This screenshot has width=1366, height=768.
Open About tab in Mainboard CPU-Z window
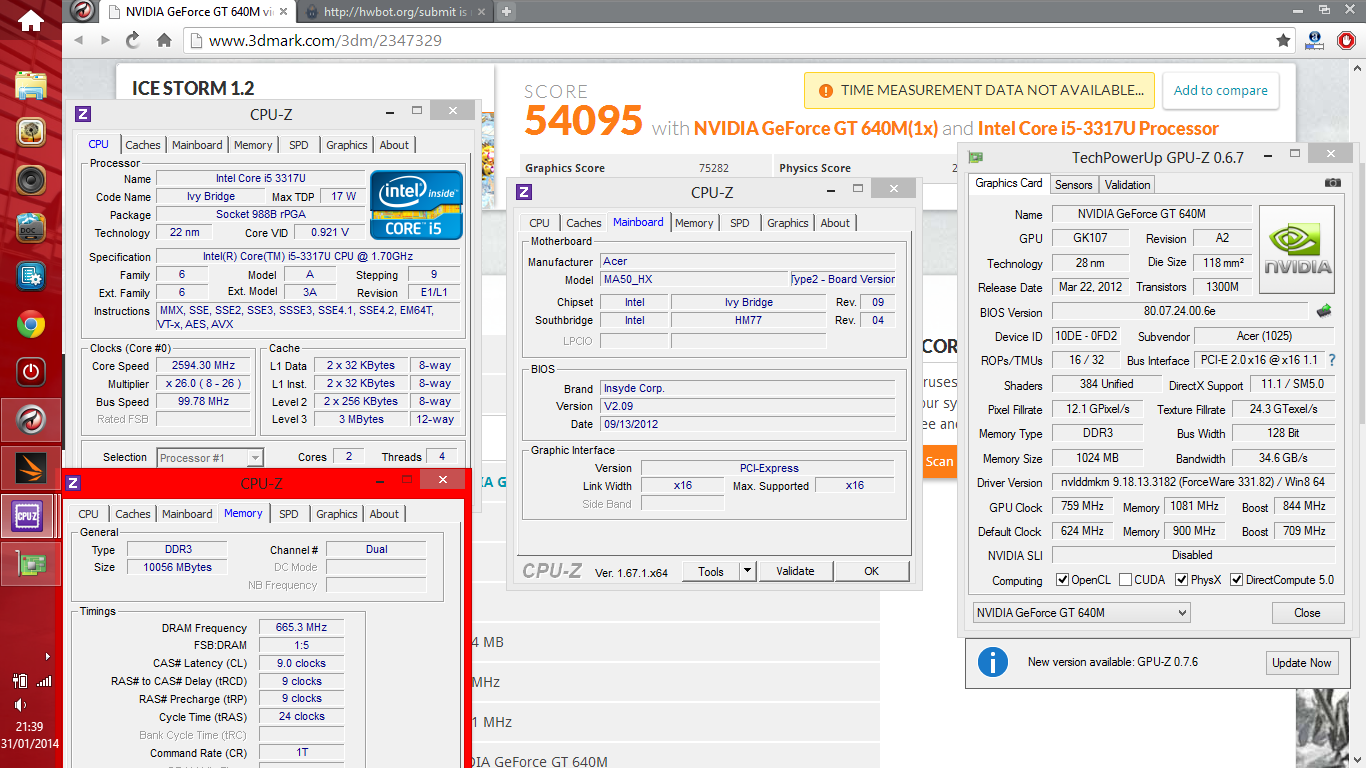pyautogui.click(x=835, y=223)
